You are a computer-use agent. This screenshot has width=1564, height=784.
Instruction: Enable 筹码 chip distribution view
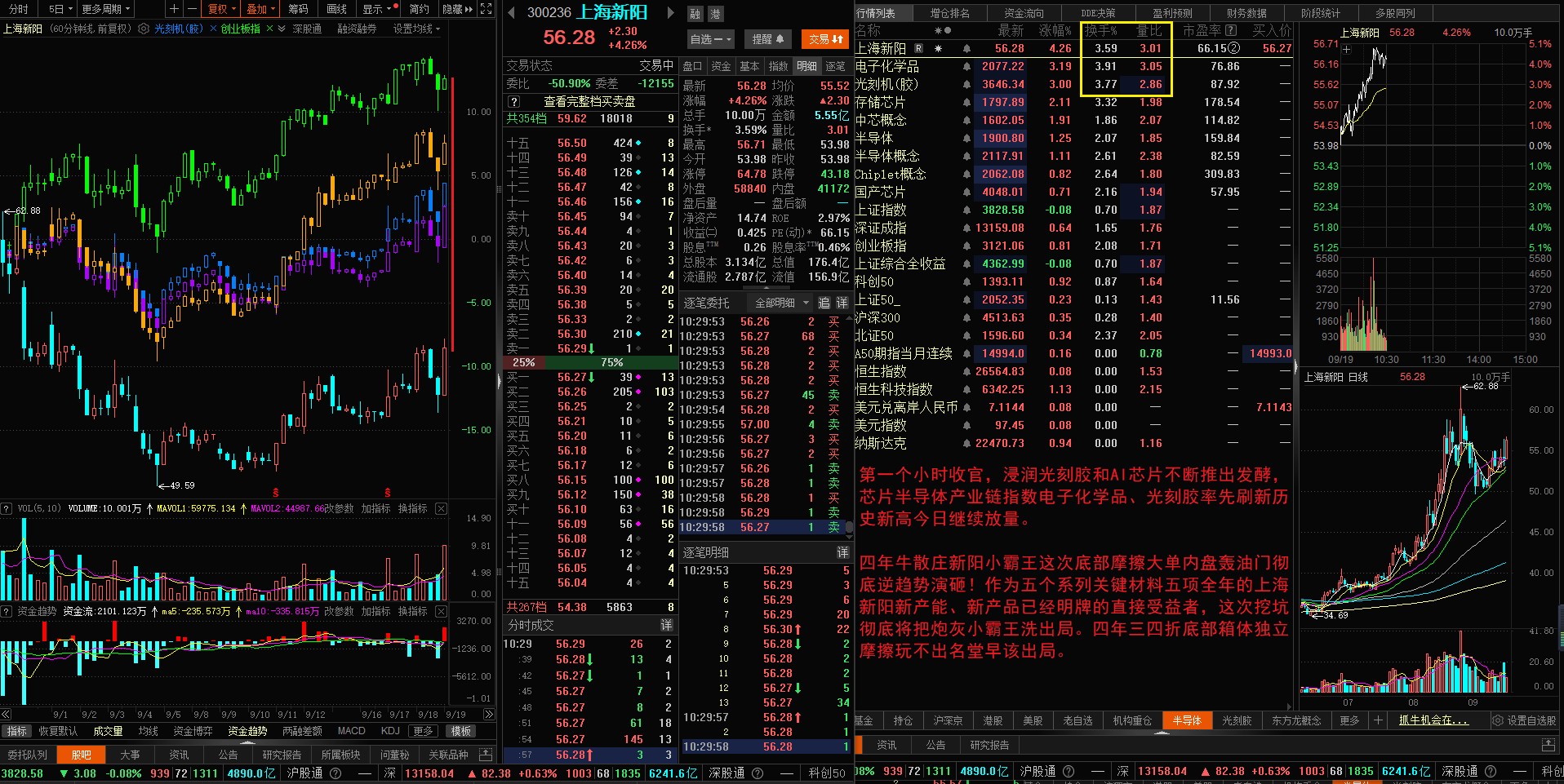[x=299, y=9]
